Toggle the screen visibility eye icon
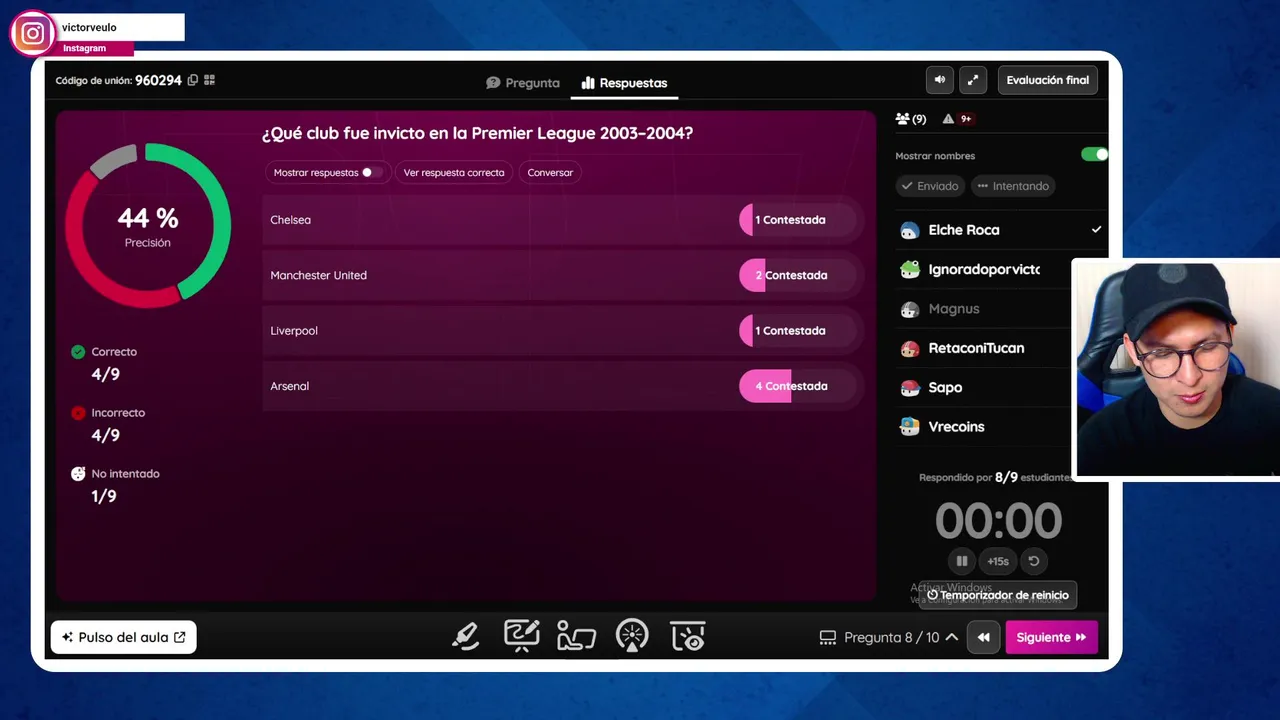This screenshot has width=1280, height=720. tap(688, 636)
